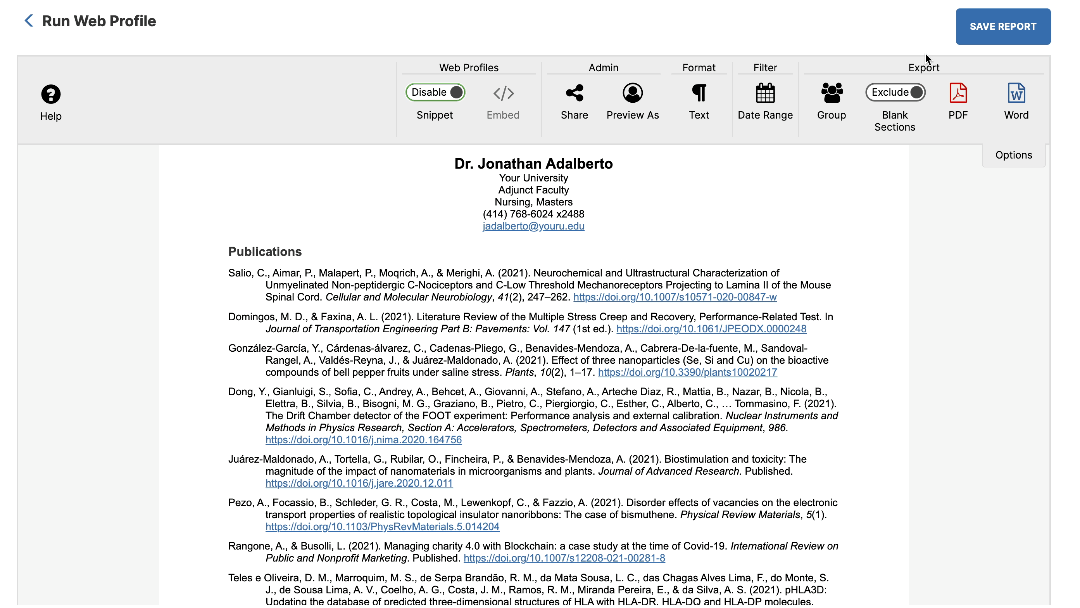The height and width of the screenshot is (608, 1080).
Task: Open the Help panel
Action: coord(50,97)
